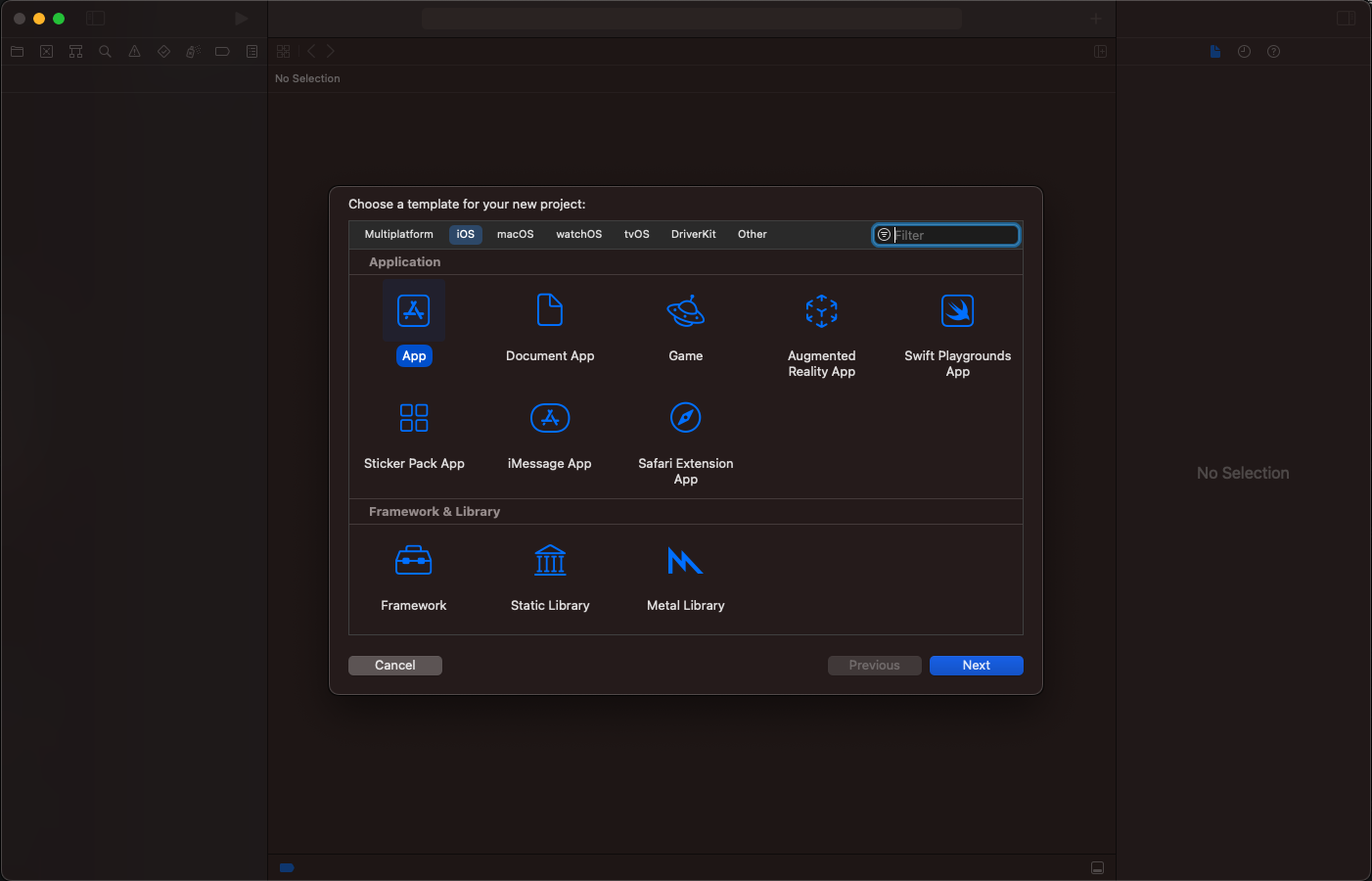The width and height of the screenshot is (1372, 881).
Task: Select the Swift Playgrounds App template
Action: pos(958,335)
